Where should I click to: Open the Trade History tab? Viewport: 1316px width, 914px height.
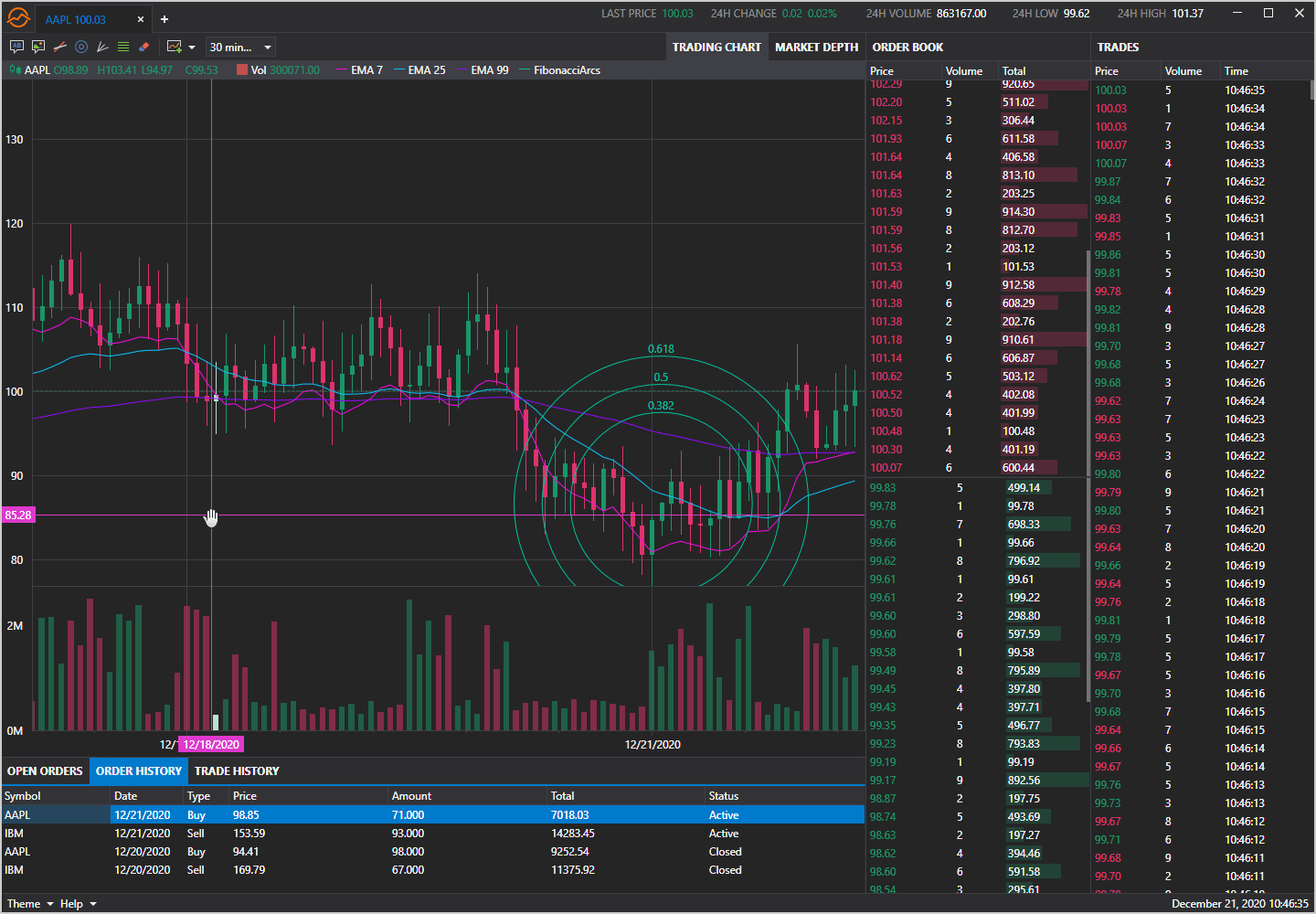pyautogui.click(x=237, y=771)
